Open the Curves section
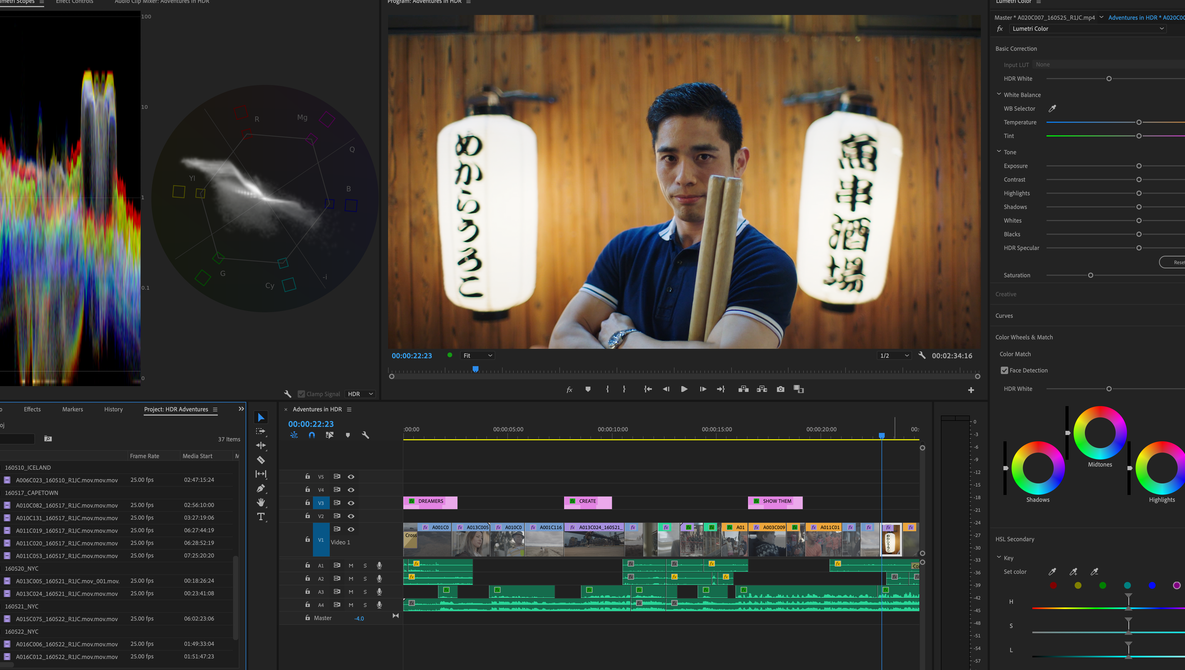Viewport: 1185px width, 670px height. pyautogui.click(x=1004, y=316)
